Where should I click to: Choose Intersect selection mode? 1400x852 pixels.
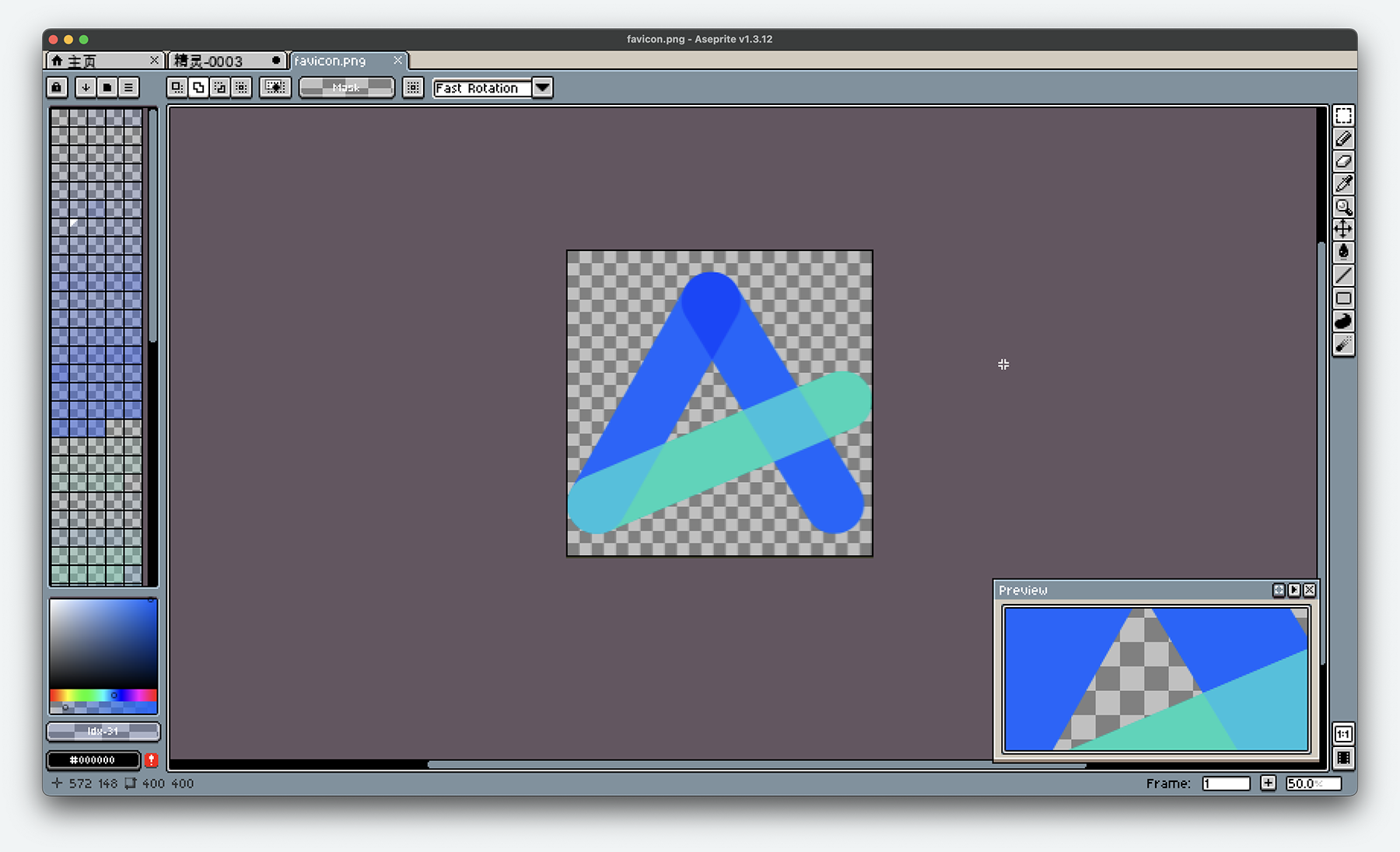tap(242, 87)
